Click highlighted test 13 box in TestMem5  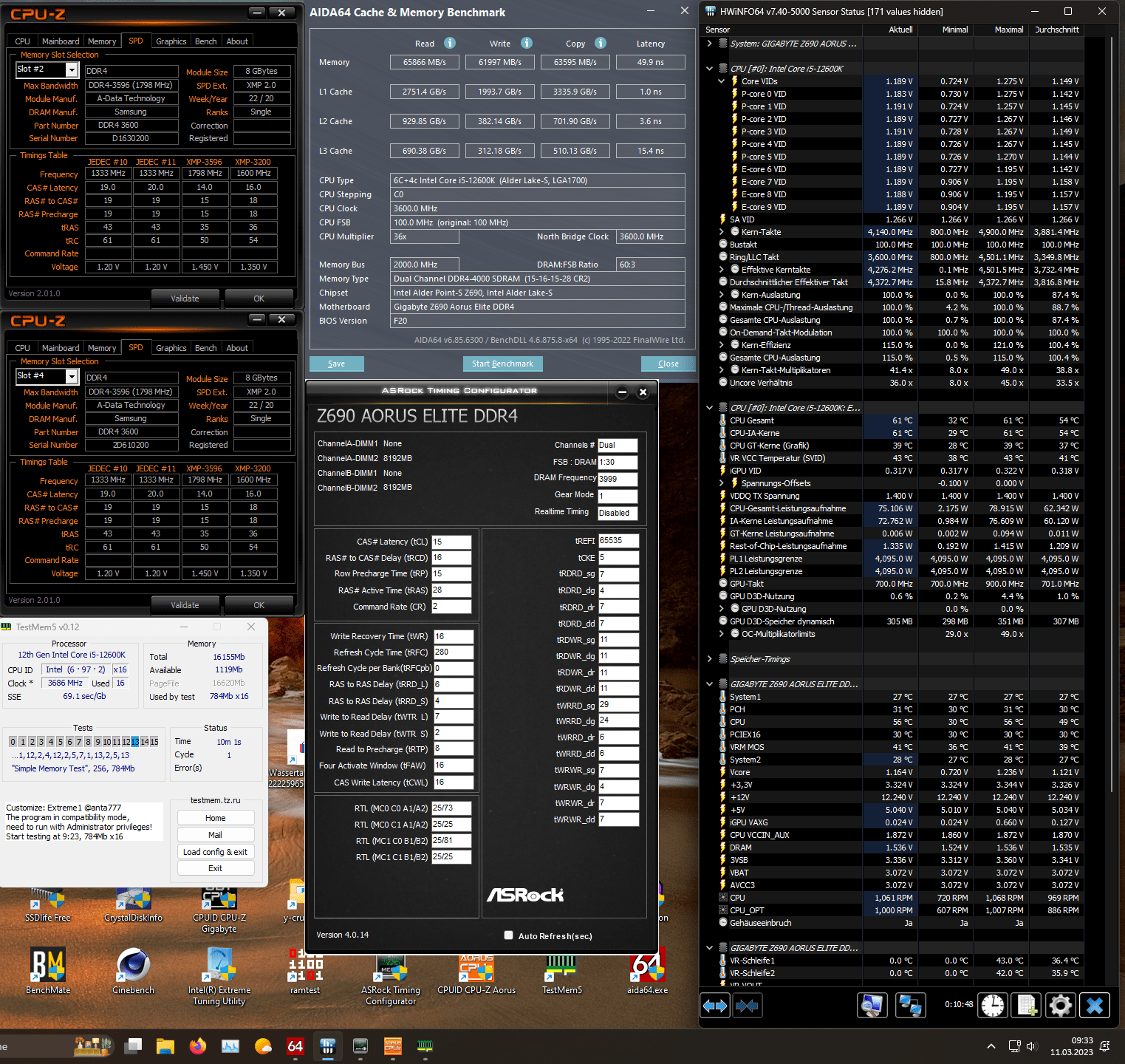coord(135,742)
